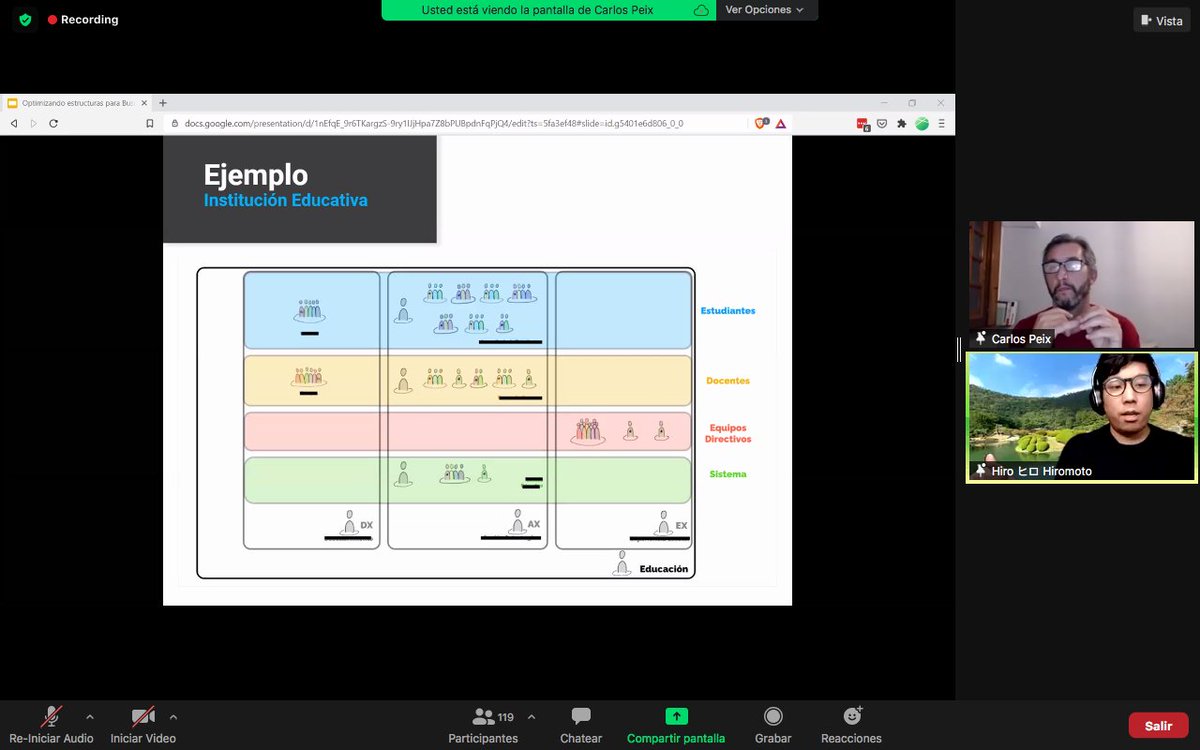The height and width of the screenshot is (750, 1200).
Task: Click the EX person figure on slide
Action: coord(663,523)
